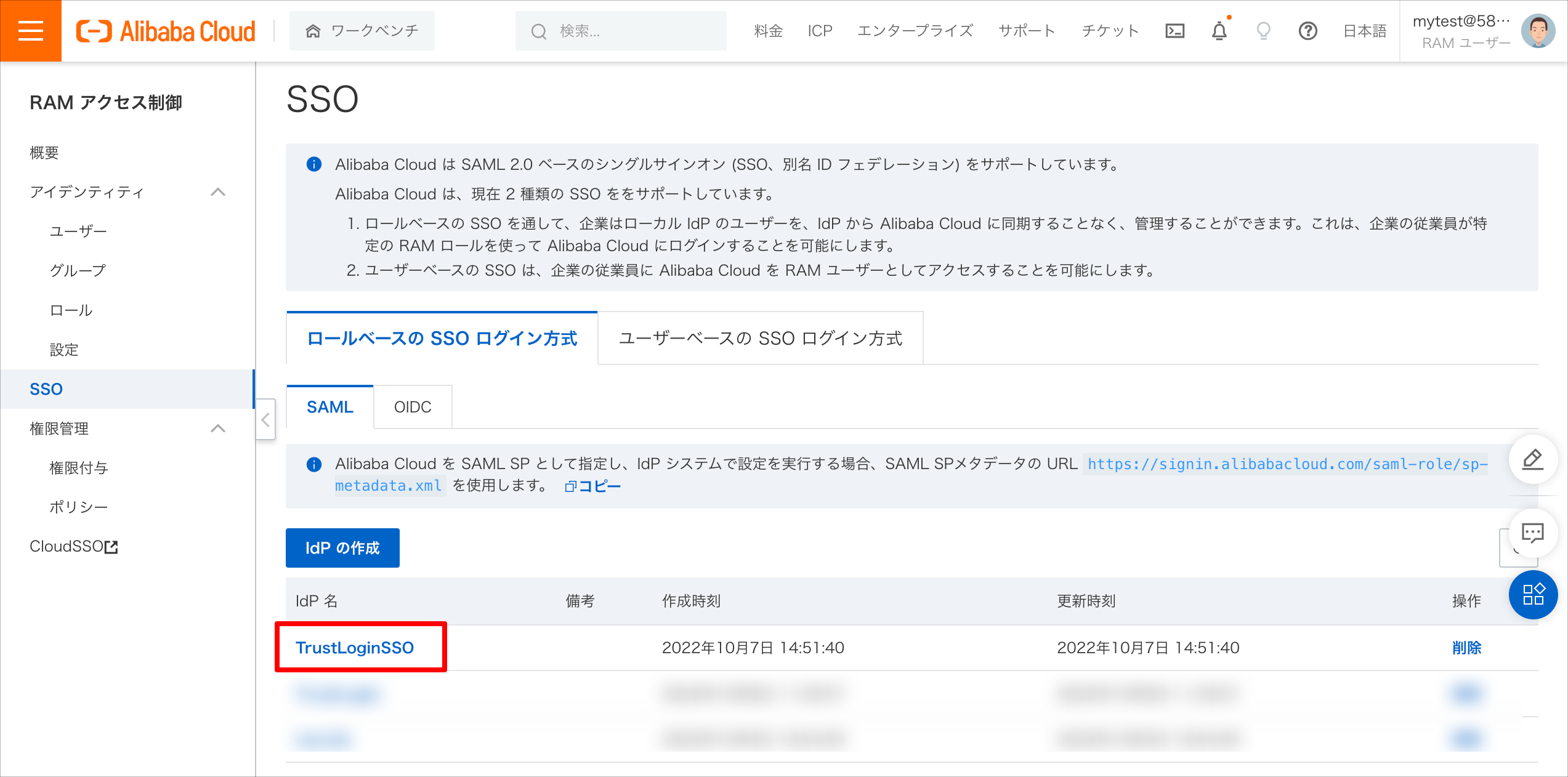1568x777 pixels.
Task: Open the chat feedback bubble icon
Action: click(x=1533, y=534)
